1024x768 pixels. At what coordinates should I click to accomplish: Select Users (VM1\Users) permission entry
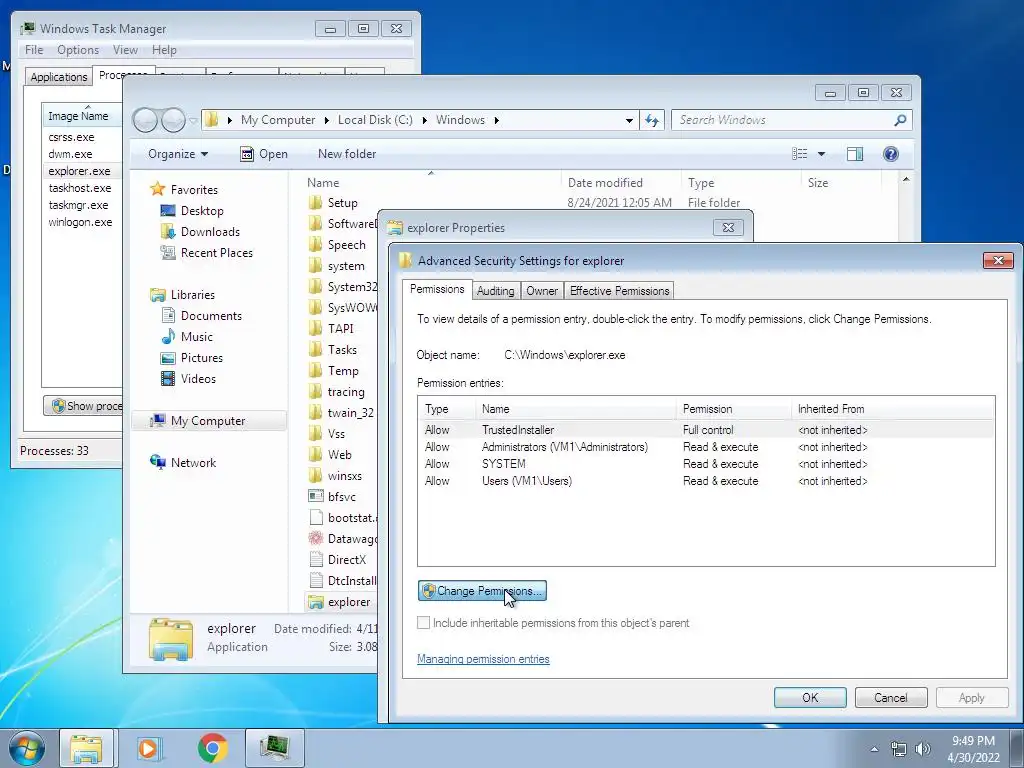(707, 481)
